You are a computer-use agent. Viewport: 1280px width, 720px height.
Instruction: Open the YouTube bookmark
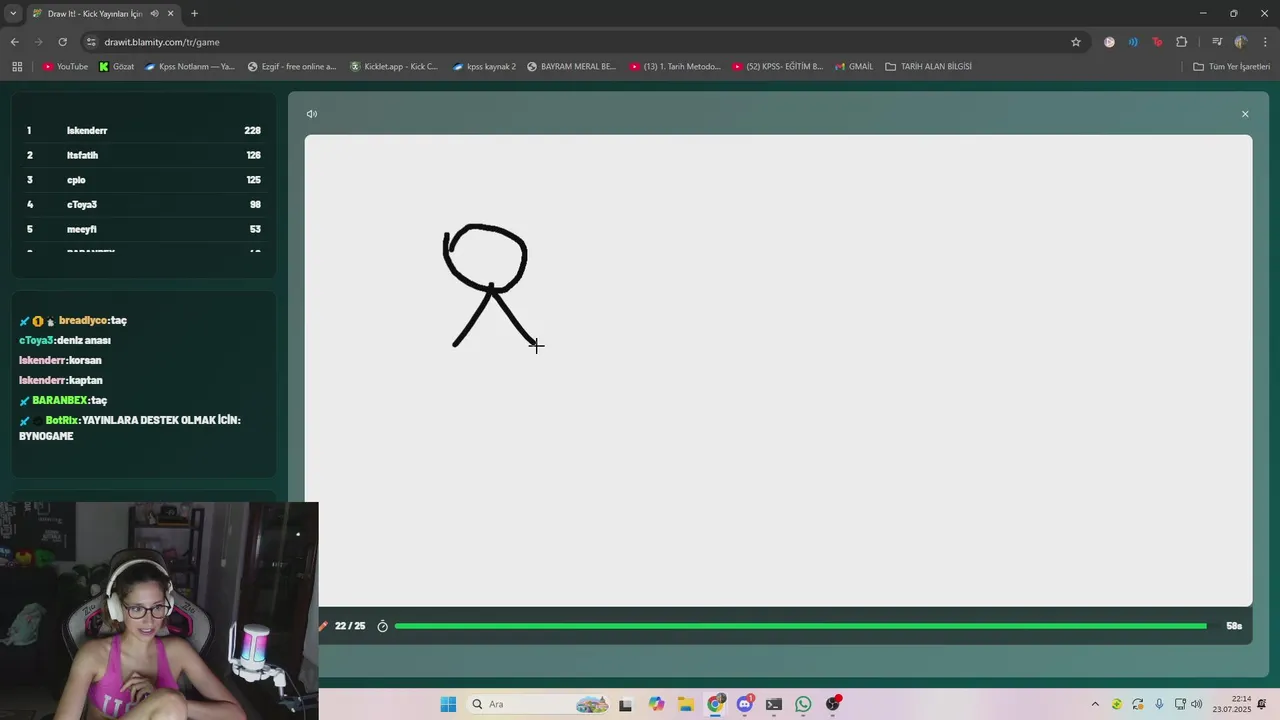tap(65, 67)
